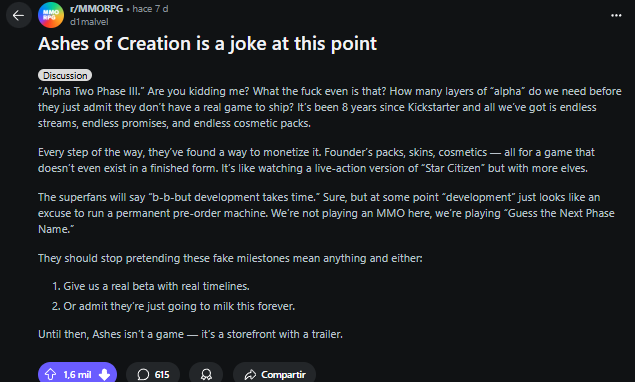Open comments via the speech bubble icon

coord(143,375)
